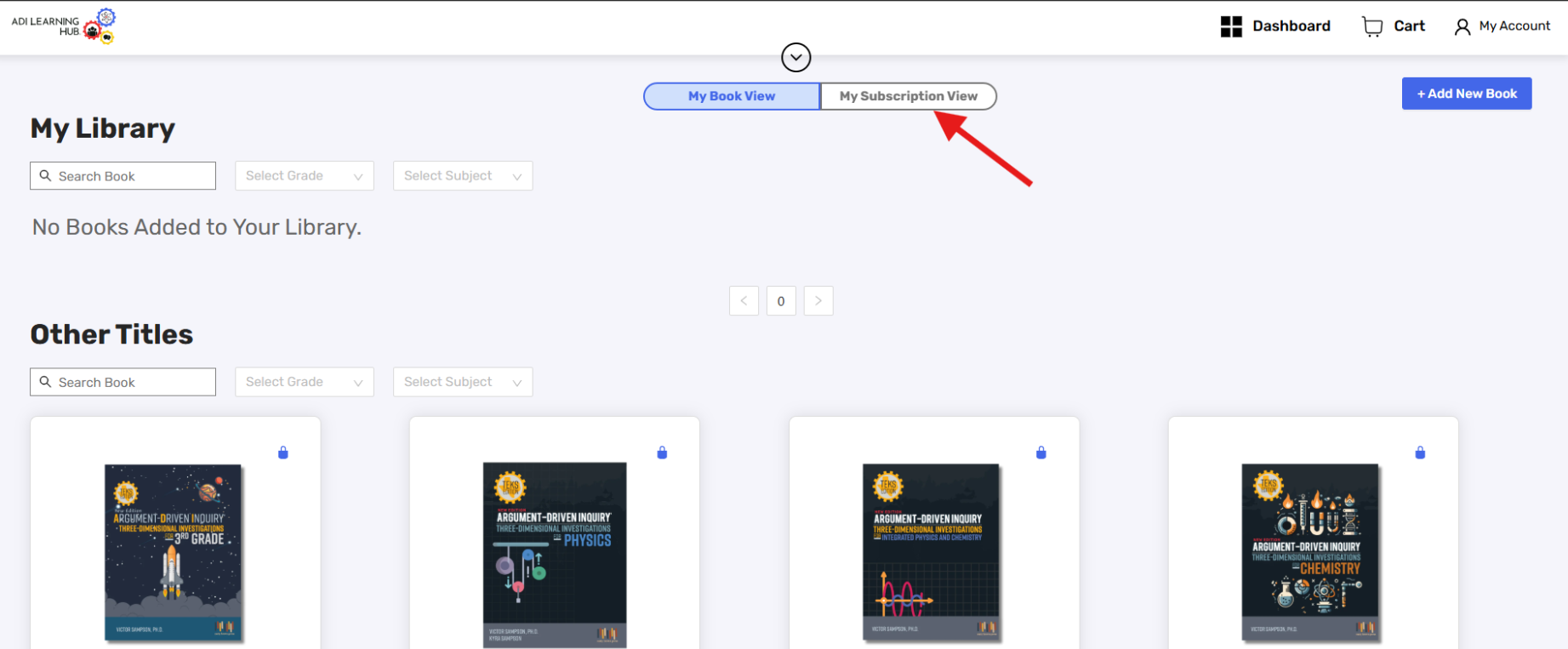Click the Add New Book button
The height and width of the screenshot is (649, 1568).
pos(1467,94)
